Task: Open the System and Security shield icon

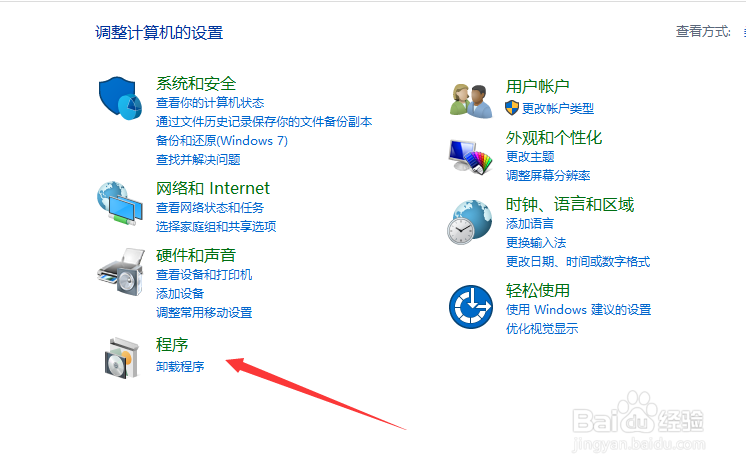Action: point(120,98)
